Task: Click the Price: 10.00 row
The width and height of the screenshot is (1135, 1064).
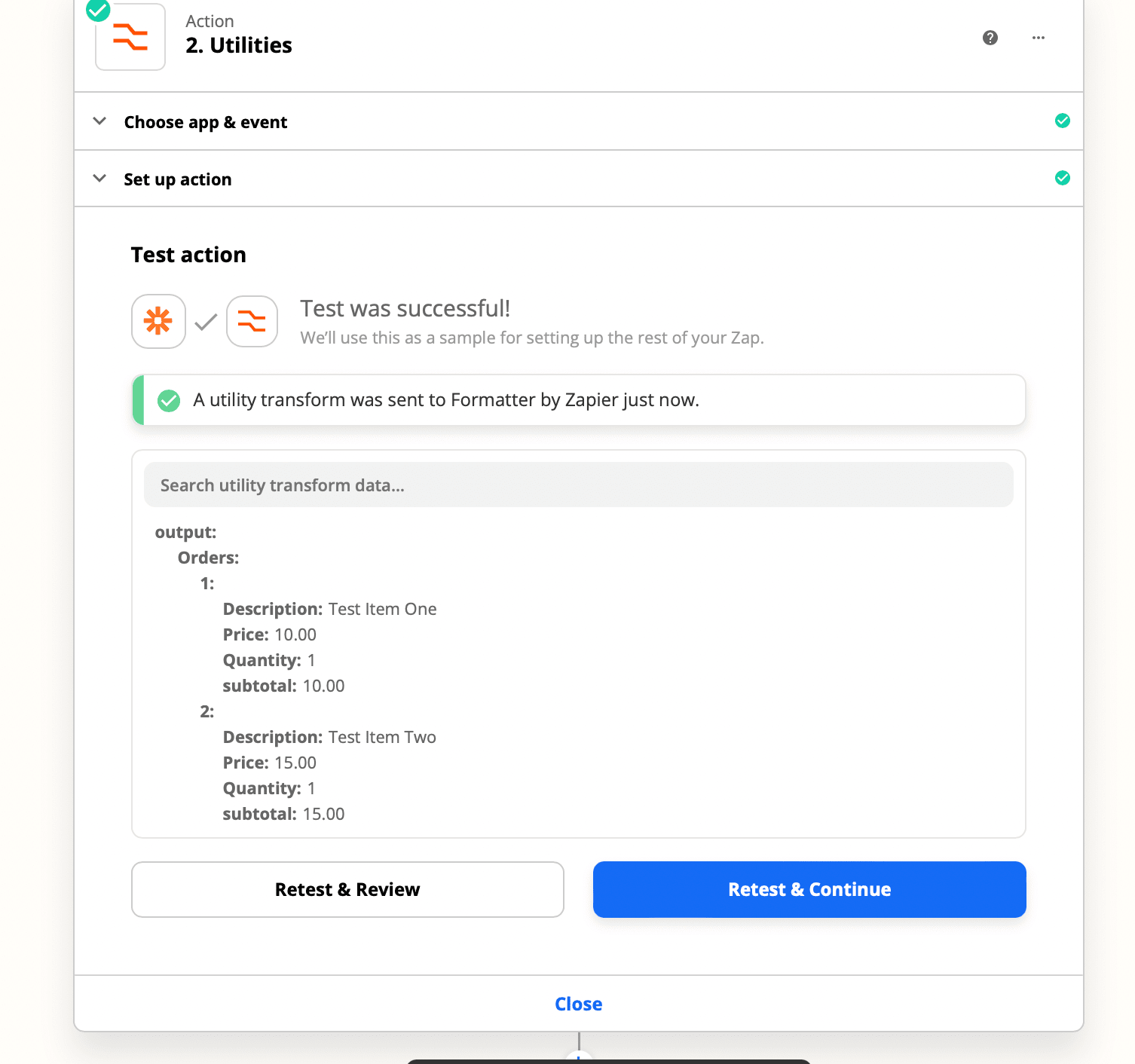Action: [269, 634]
